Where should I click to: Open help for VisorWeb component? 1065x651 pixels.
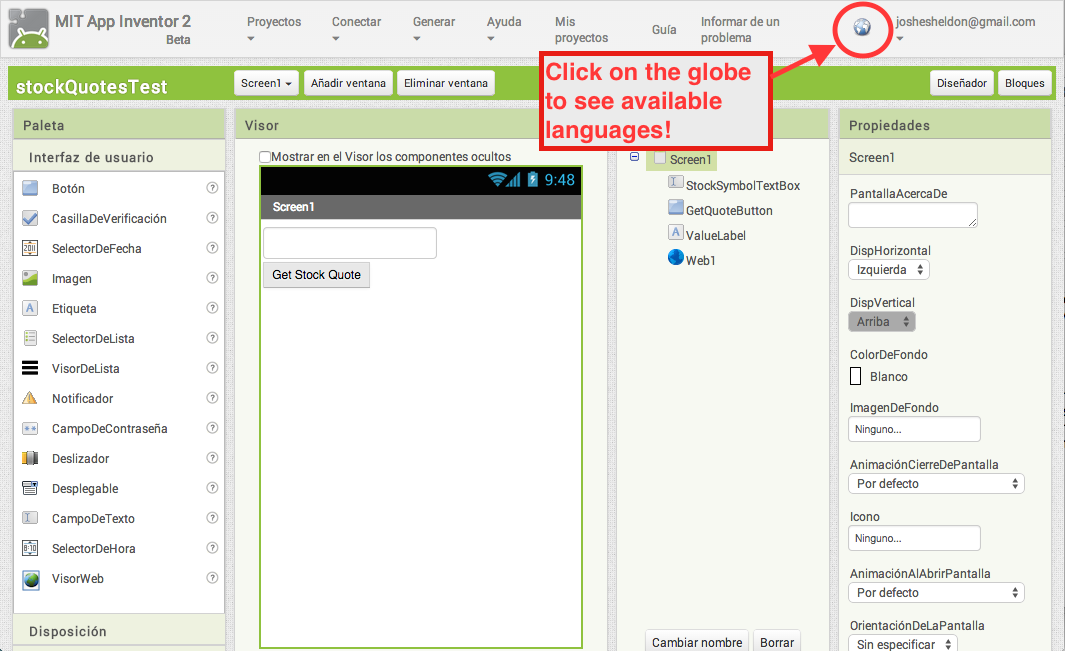(x=212, y=578)
